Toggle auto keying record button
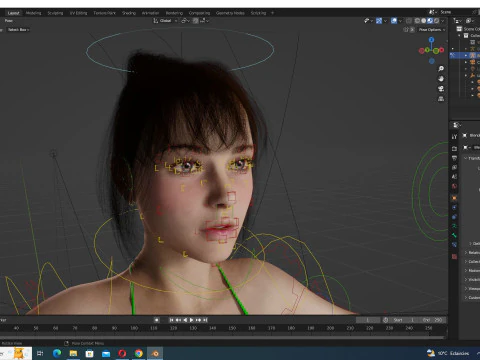This screenshot has height=360, width=480. pos(156,320)
